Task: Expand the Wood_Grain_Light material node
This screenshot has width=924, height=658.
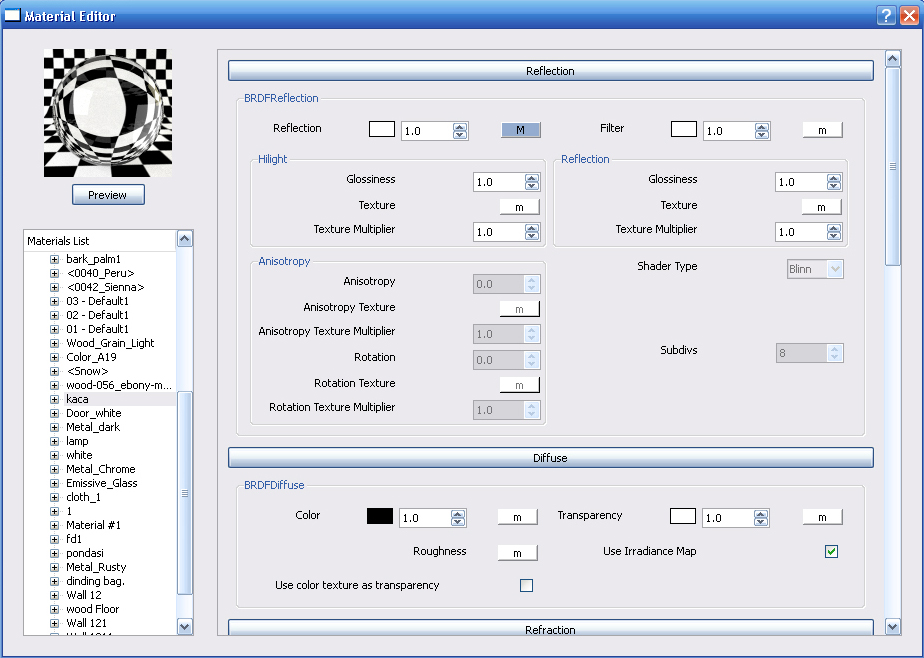Action: point(54,343)
